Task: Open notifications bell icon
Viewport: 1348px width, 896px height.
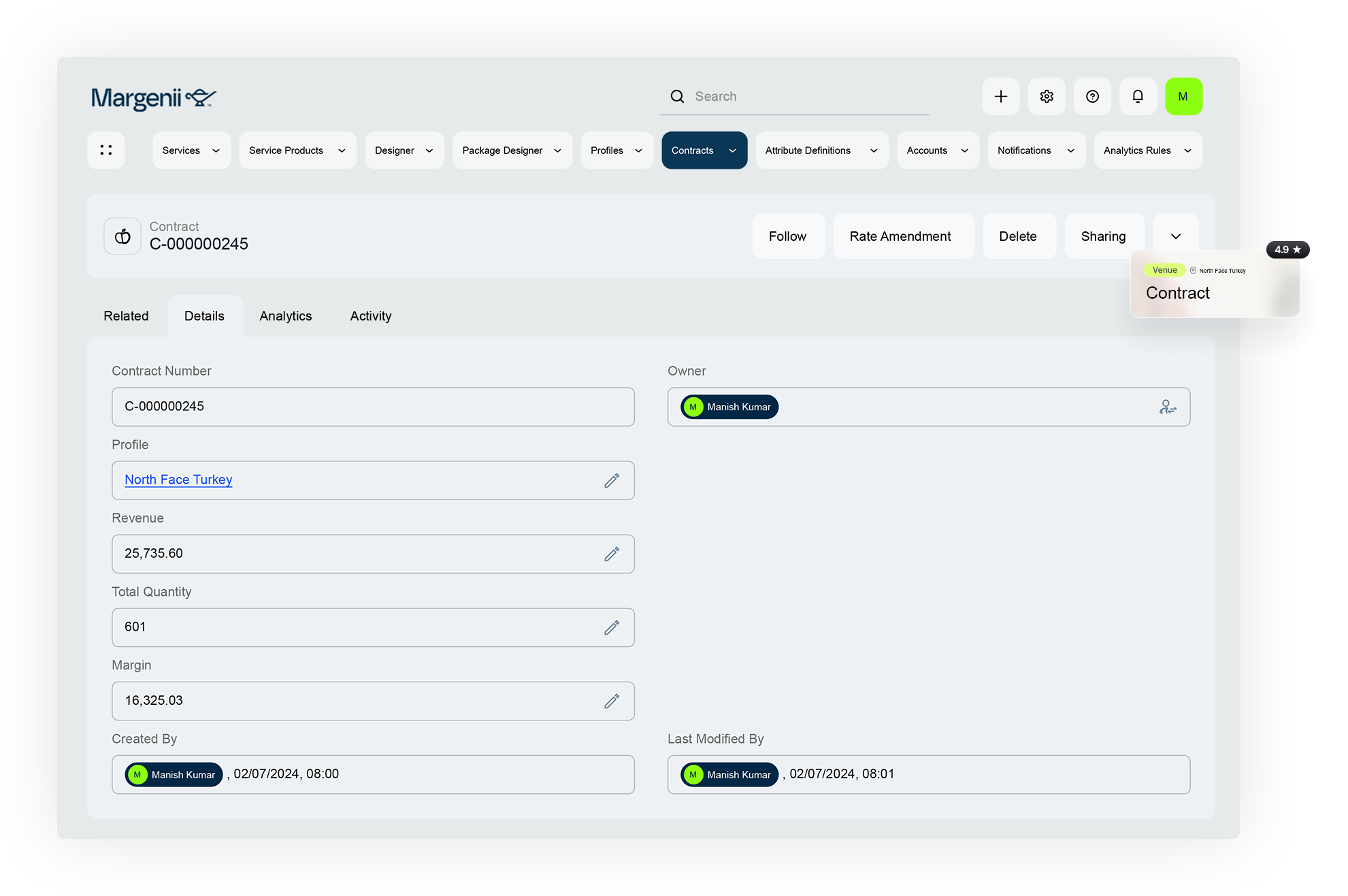Action: (x=1138, y=97)
